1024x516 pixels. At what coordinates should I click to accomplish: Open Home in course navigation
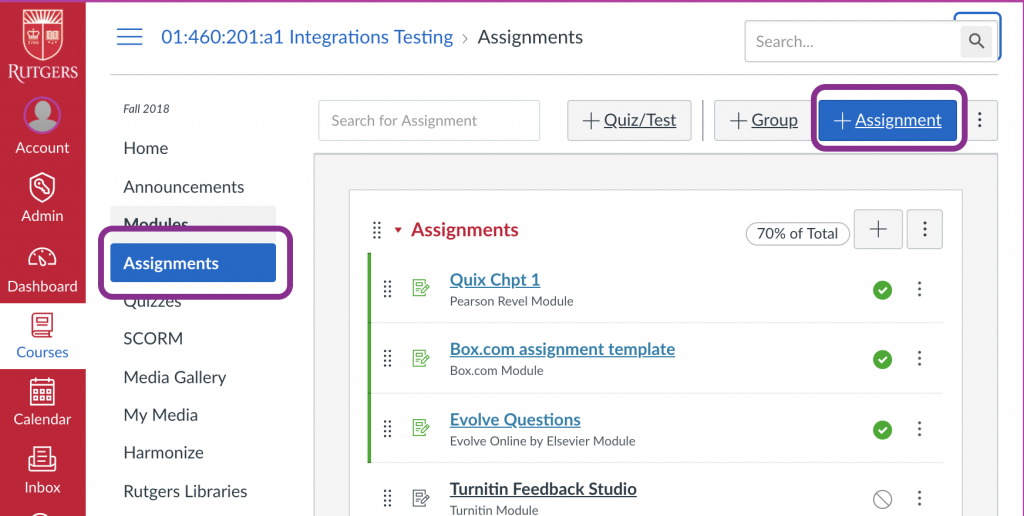coord(146,148)
